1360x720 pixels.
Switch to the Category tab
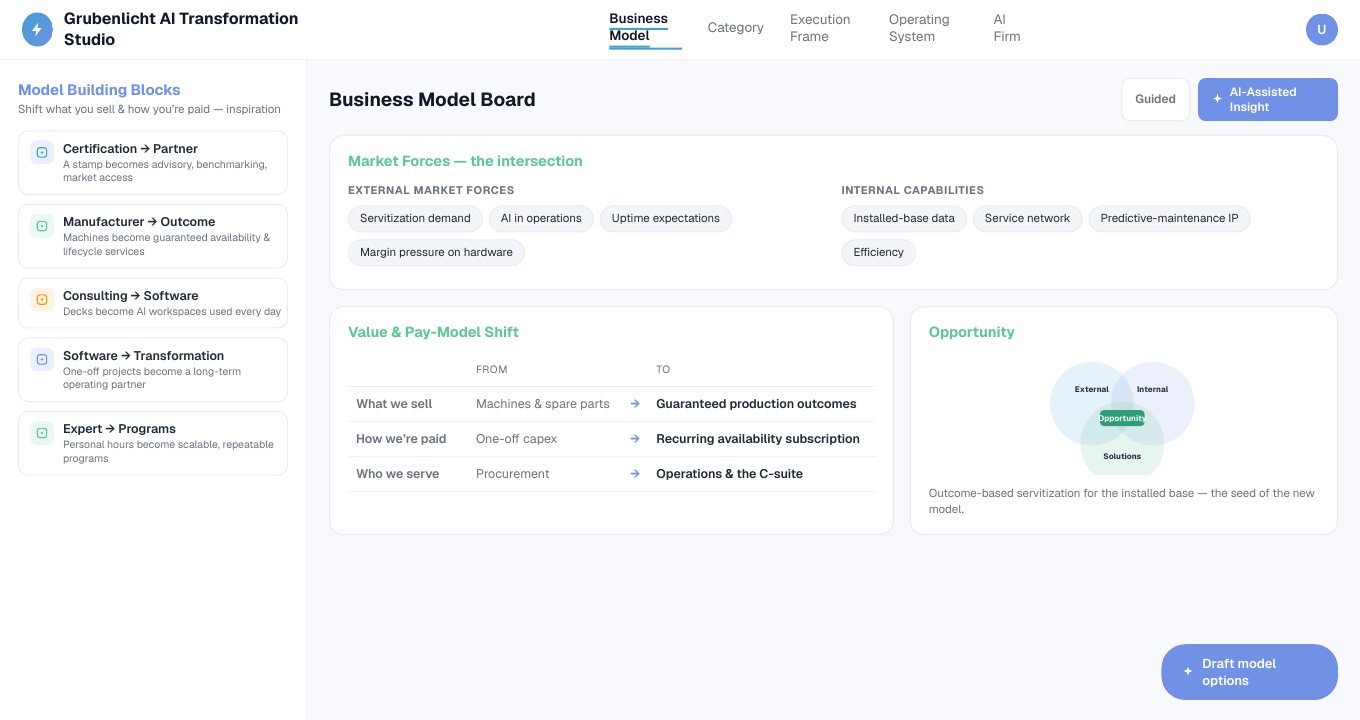coord(736,28)
